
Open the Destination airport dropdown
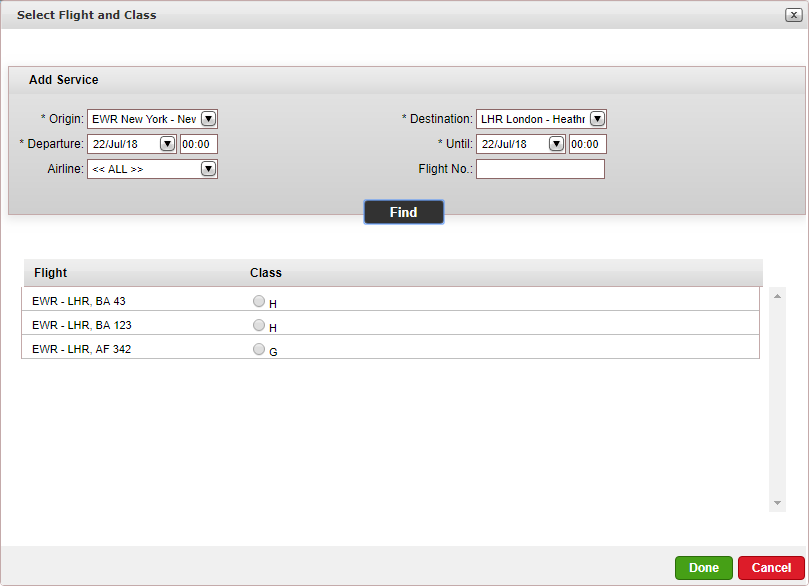pos(597,119)
